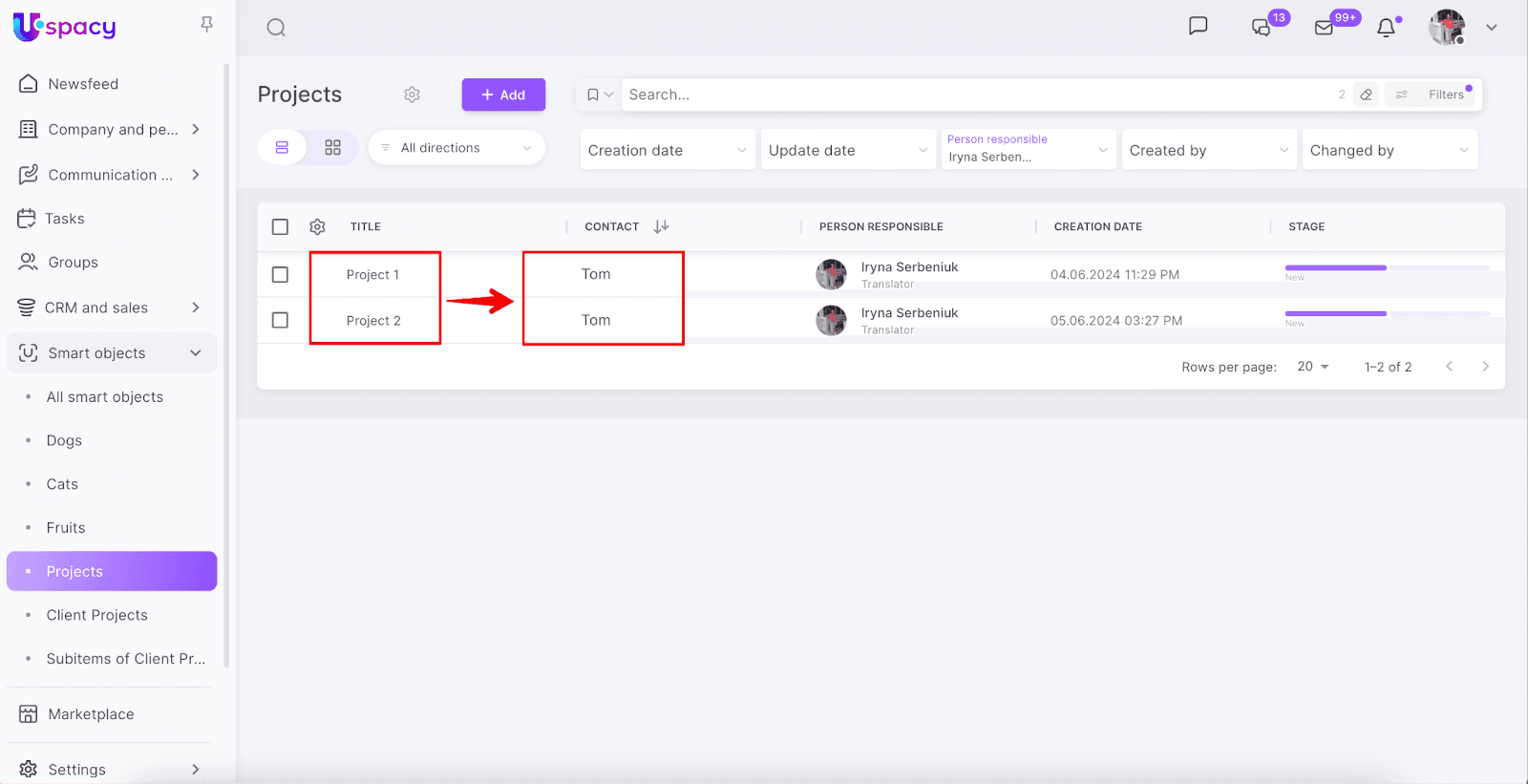Select the Project 2 row checkbox
Screen dimensions: 1528x784
pos(280,321)
